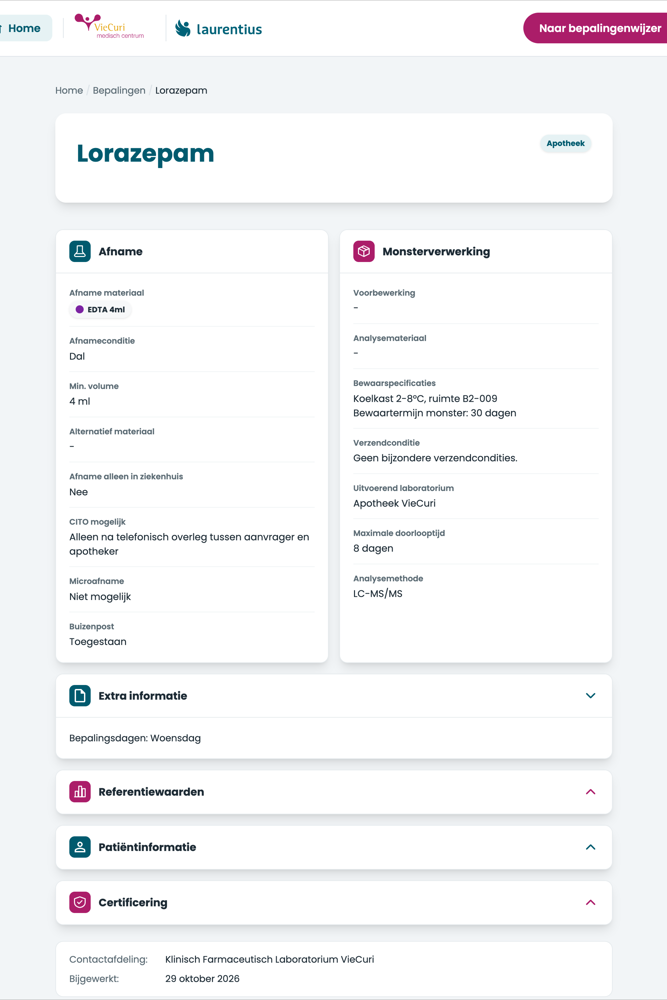Click the Lorazepam breadcrumb item

click(181, 91)
